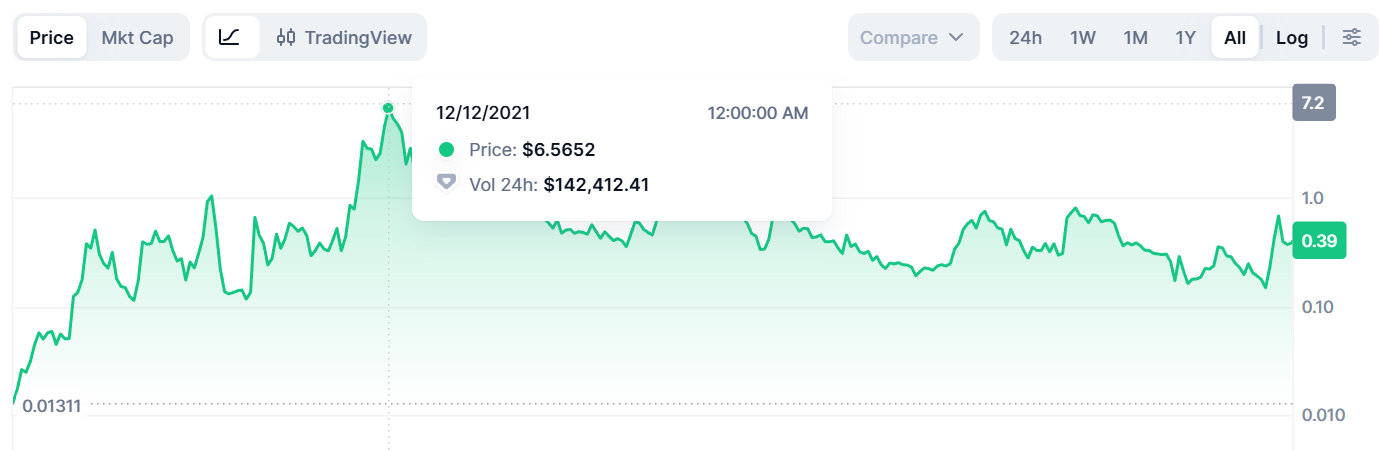Viewport: 1379px width, 450px height.
Task: Switch chart to Price view
Action: (52, 37)
